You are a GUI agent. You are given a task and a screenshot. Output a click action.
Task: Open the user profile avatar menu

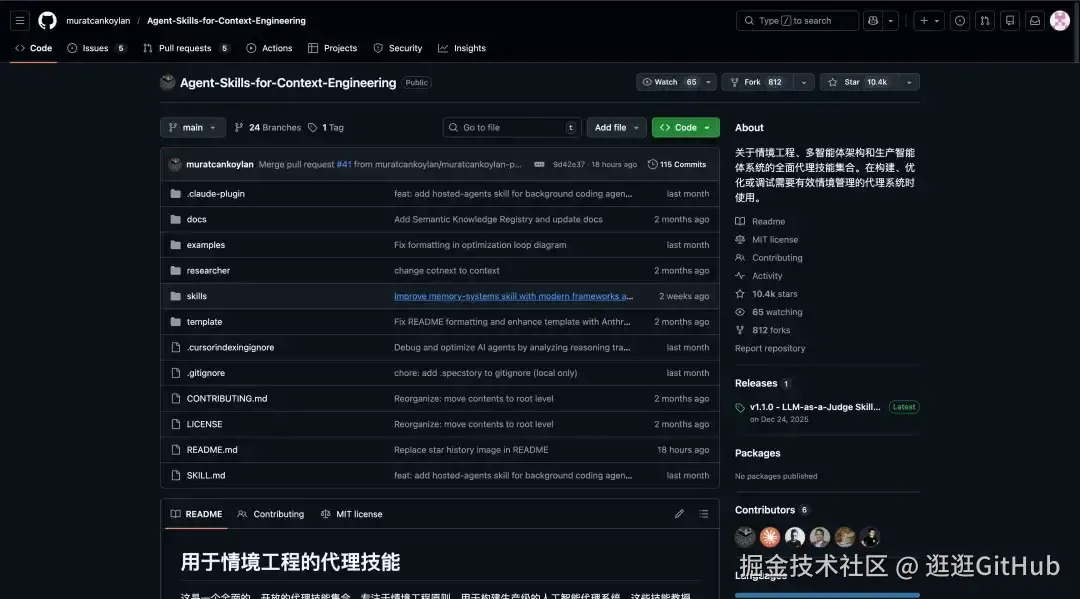tap(1059, 21)
